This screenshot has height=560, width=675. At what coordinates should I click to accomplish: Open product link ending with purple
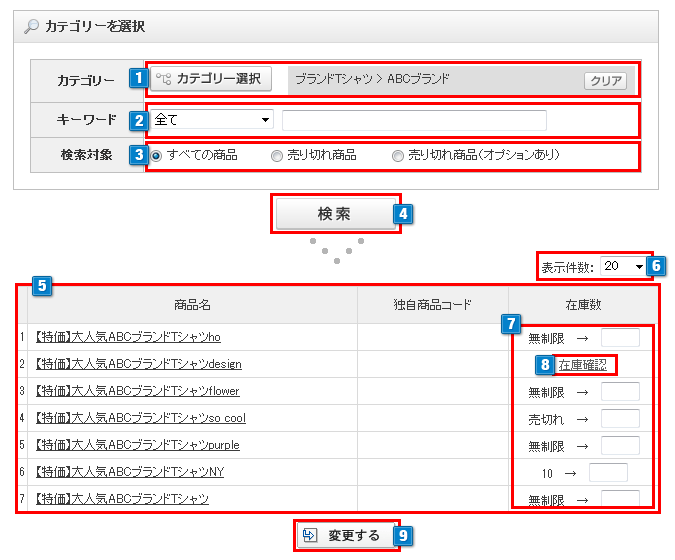[137, 445]
